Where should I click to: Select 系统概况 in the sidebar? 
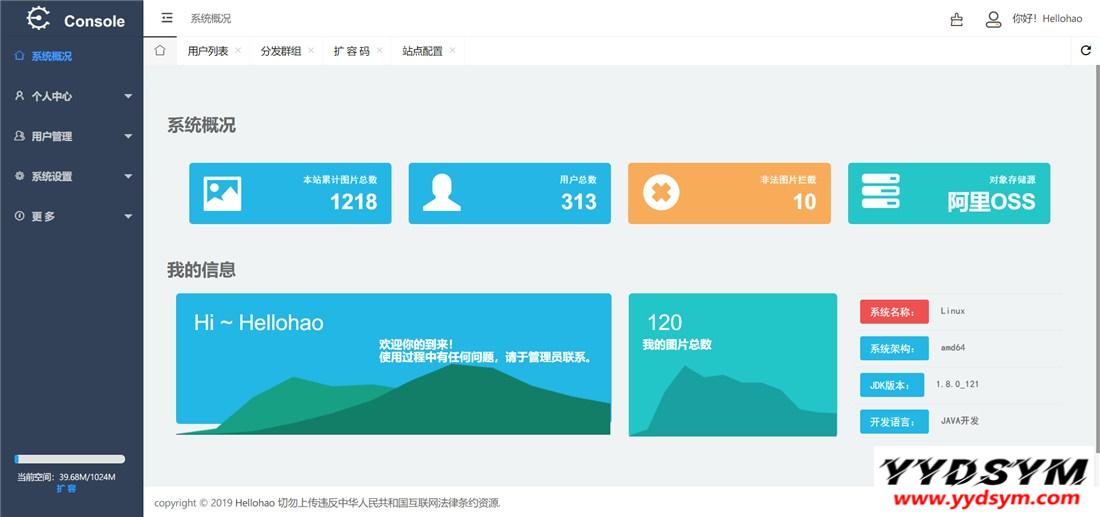[51, 57]
